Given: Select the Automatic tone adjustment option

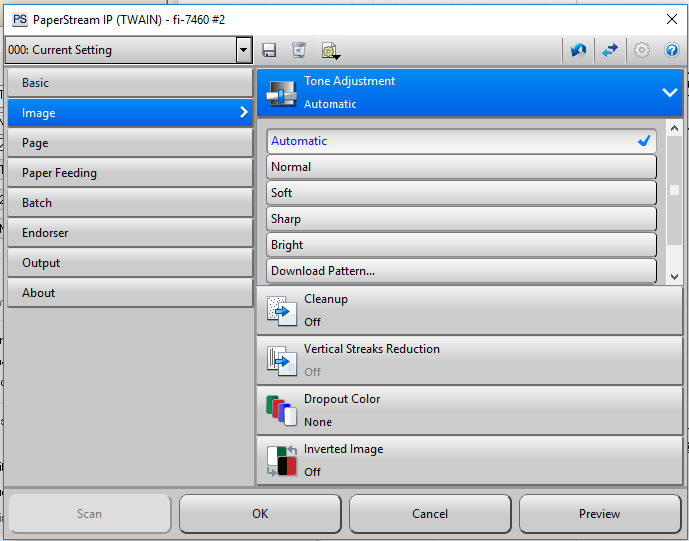Looking at the screenshot, I should [x=461, y=141].
